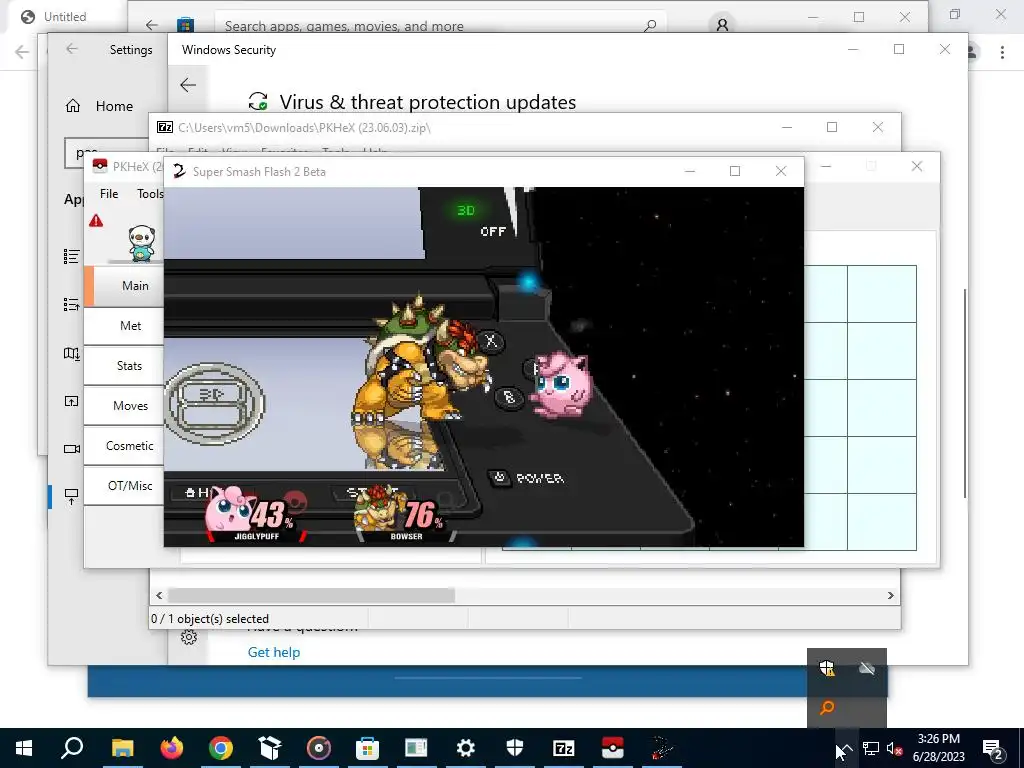
Task: Open Startup icon in Settings sidebar
Action: pyautogui.click(x=71, y=496)
